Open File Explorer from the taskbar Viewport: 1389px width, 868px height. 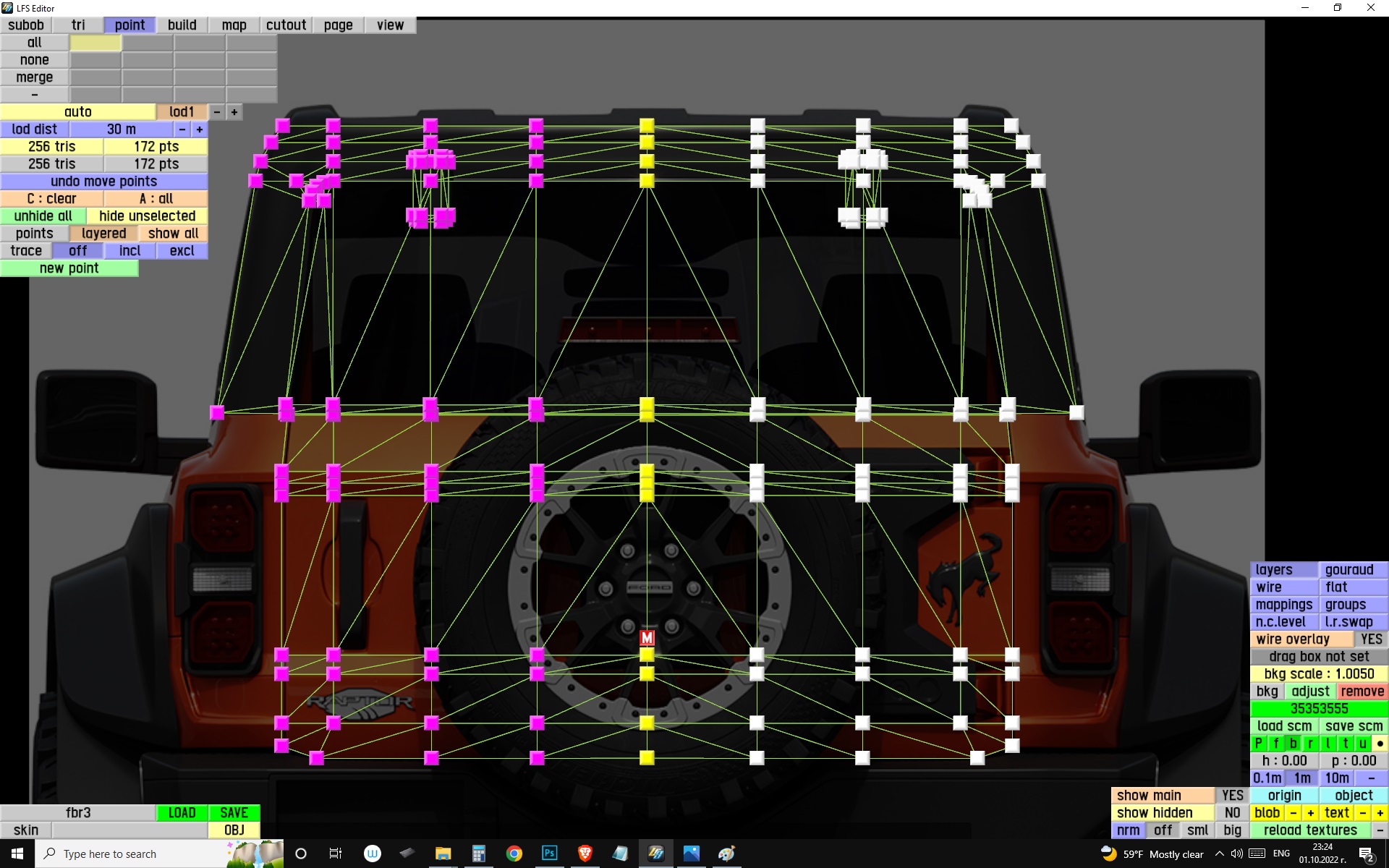coord(443,854)
